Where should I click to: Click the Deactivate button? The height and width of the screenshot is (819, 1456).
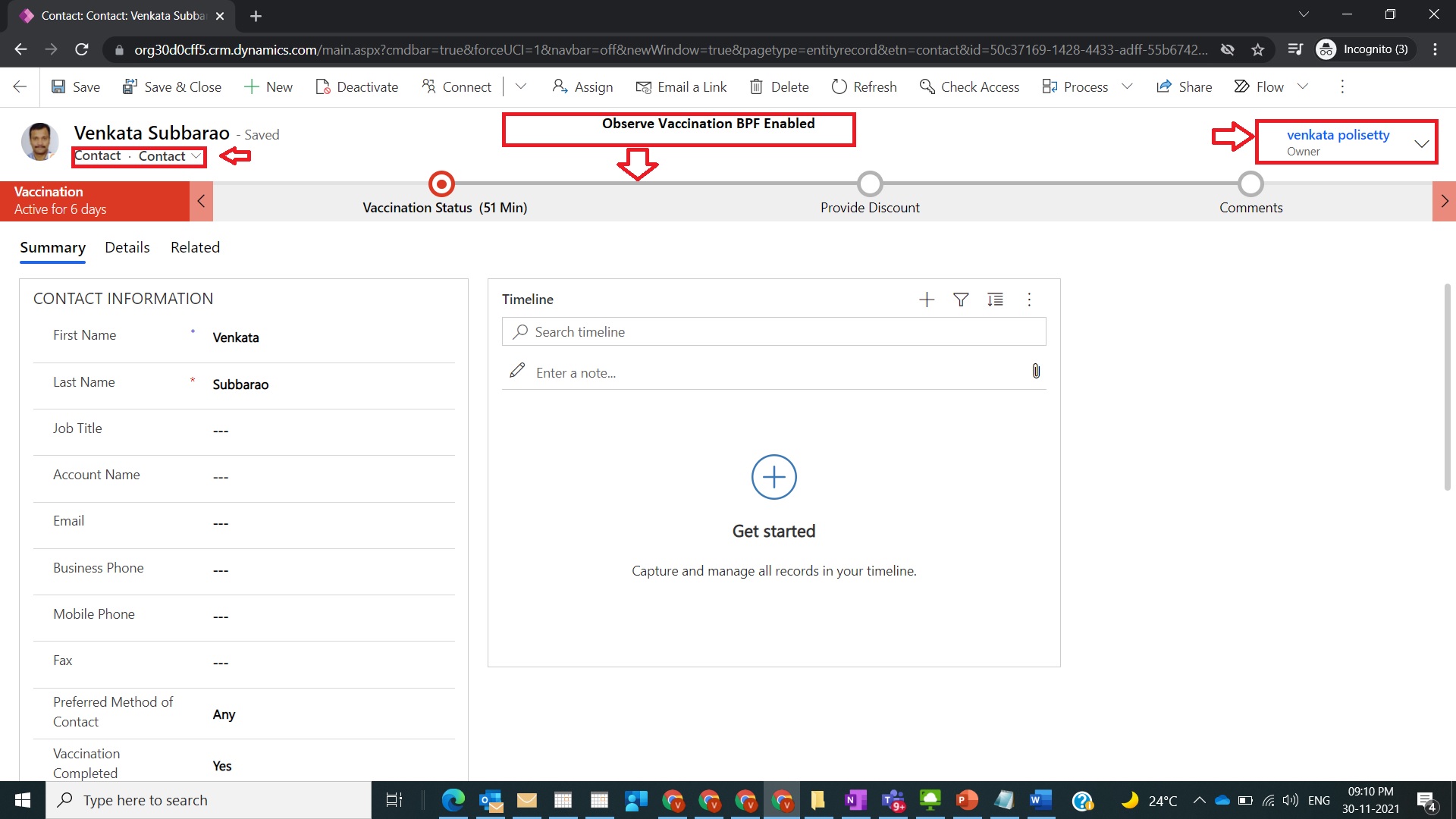point(356,86)
